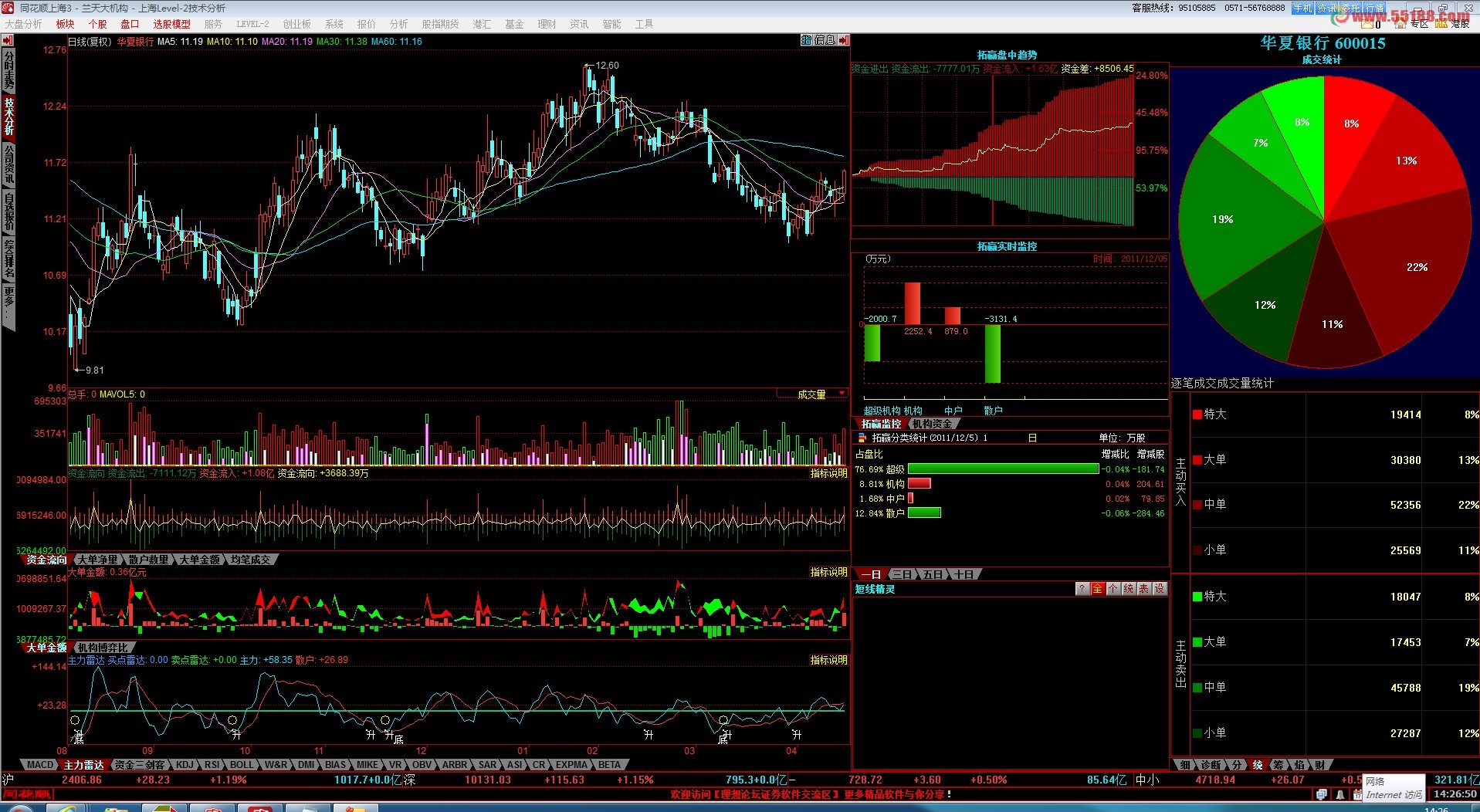Click the 中小 index label in status bar
The width and height of the screenshot is (1480, 812).
(x=1147, y=780)
